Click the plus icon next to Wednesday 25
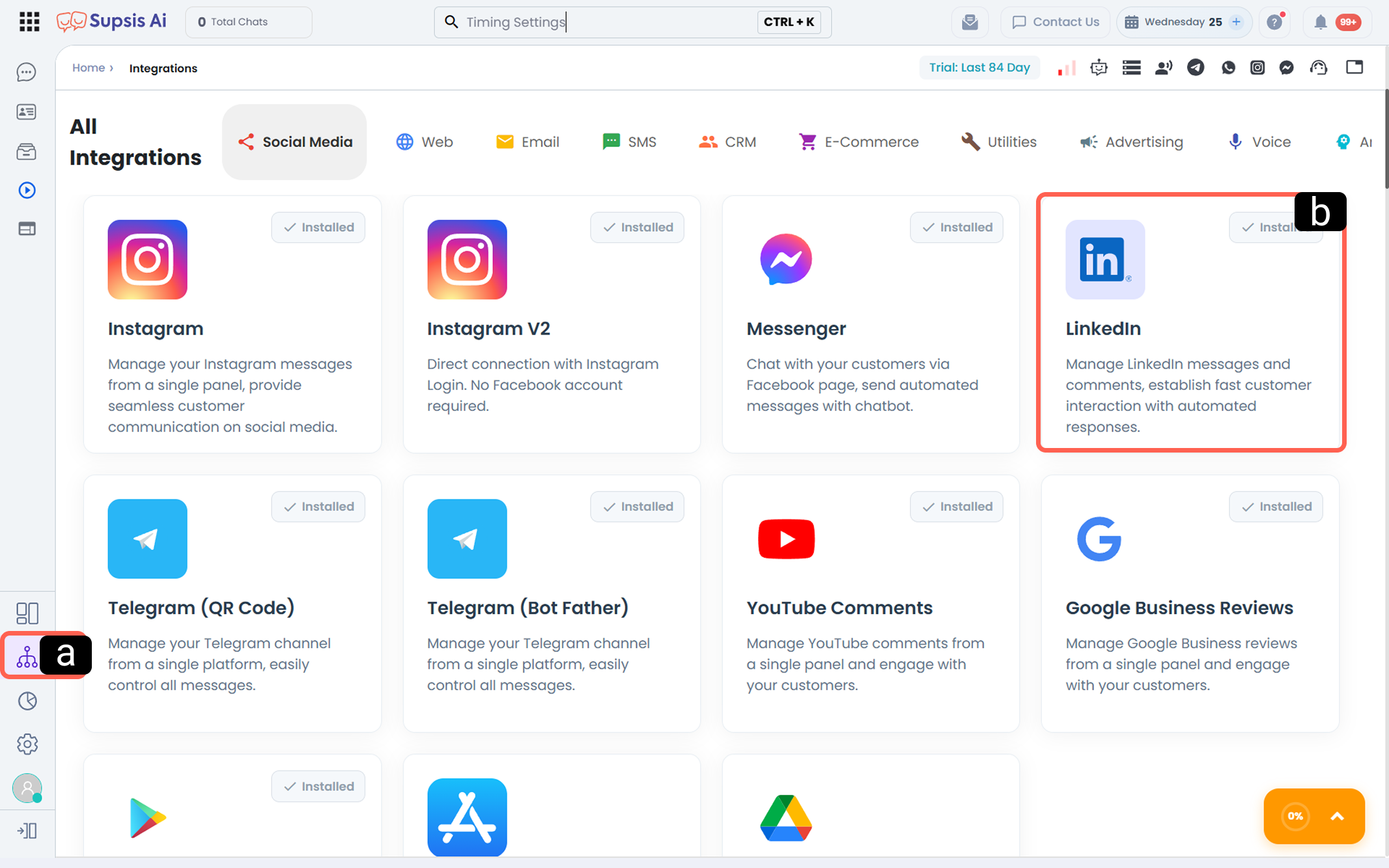1389x868 pixels. pos(1236,22)
